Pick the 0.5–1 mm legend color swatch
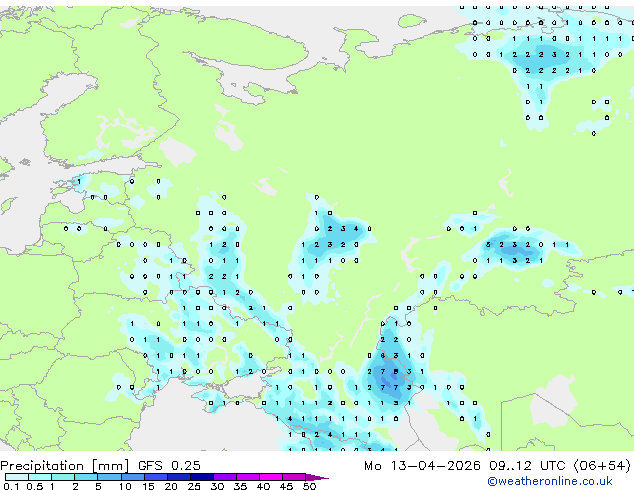 (x=40, y=477)
